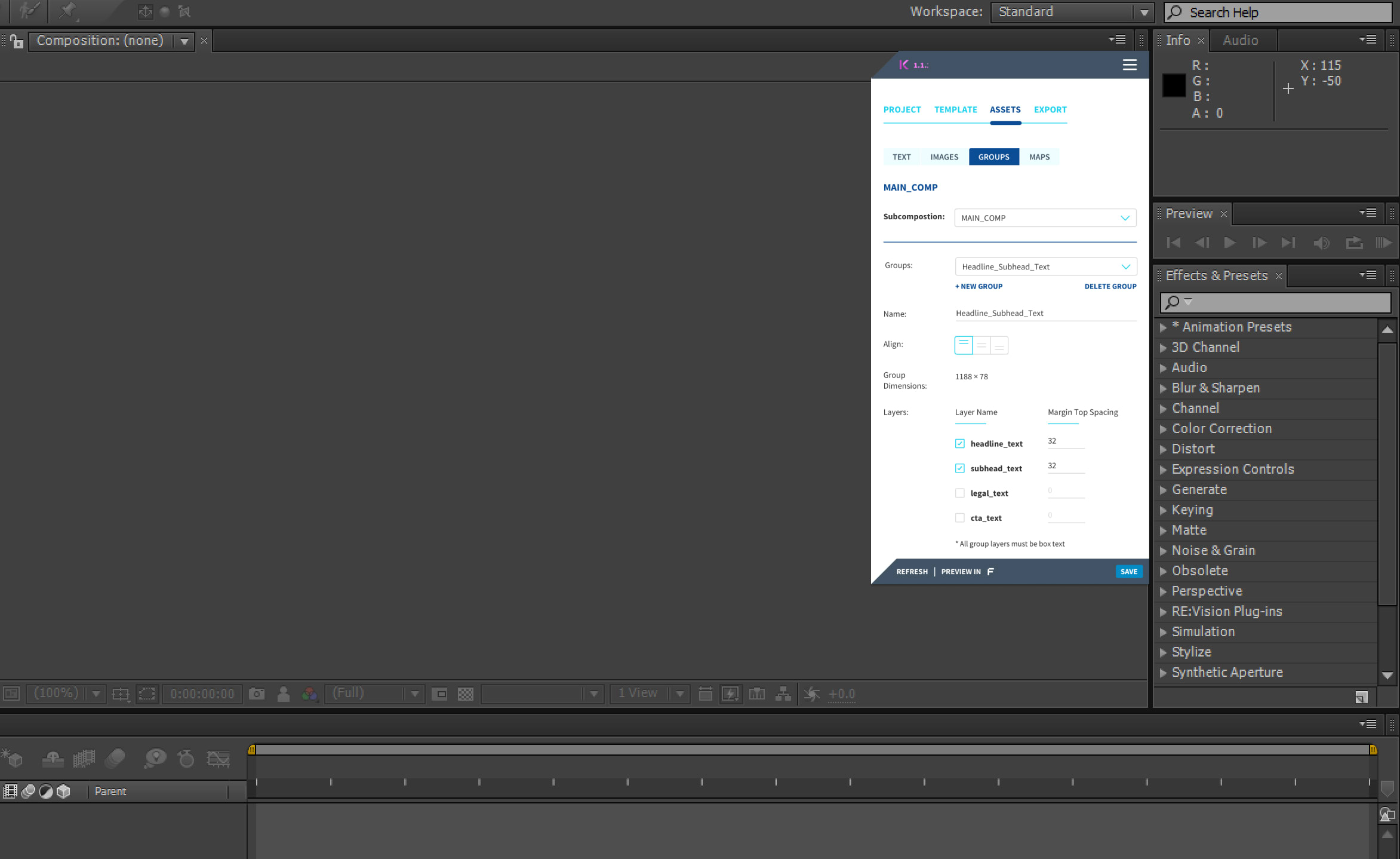The width and height of the screenshot is (1400, 859).
Task: Check the cta_text layer checkbox
Action: [959, 518]
